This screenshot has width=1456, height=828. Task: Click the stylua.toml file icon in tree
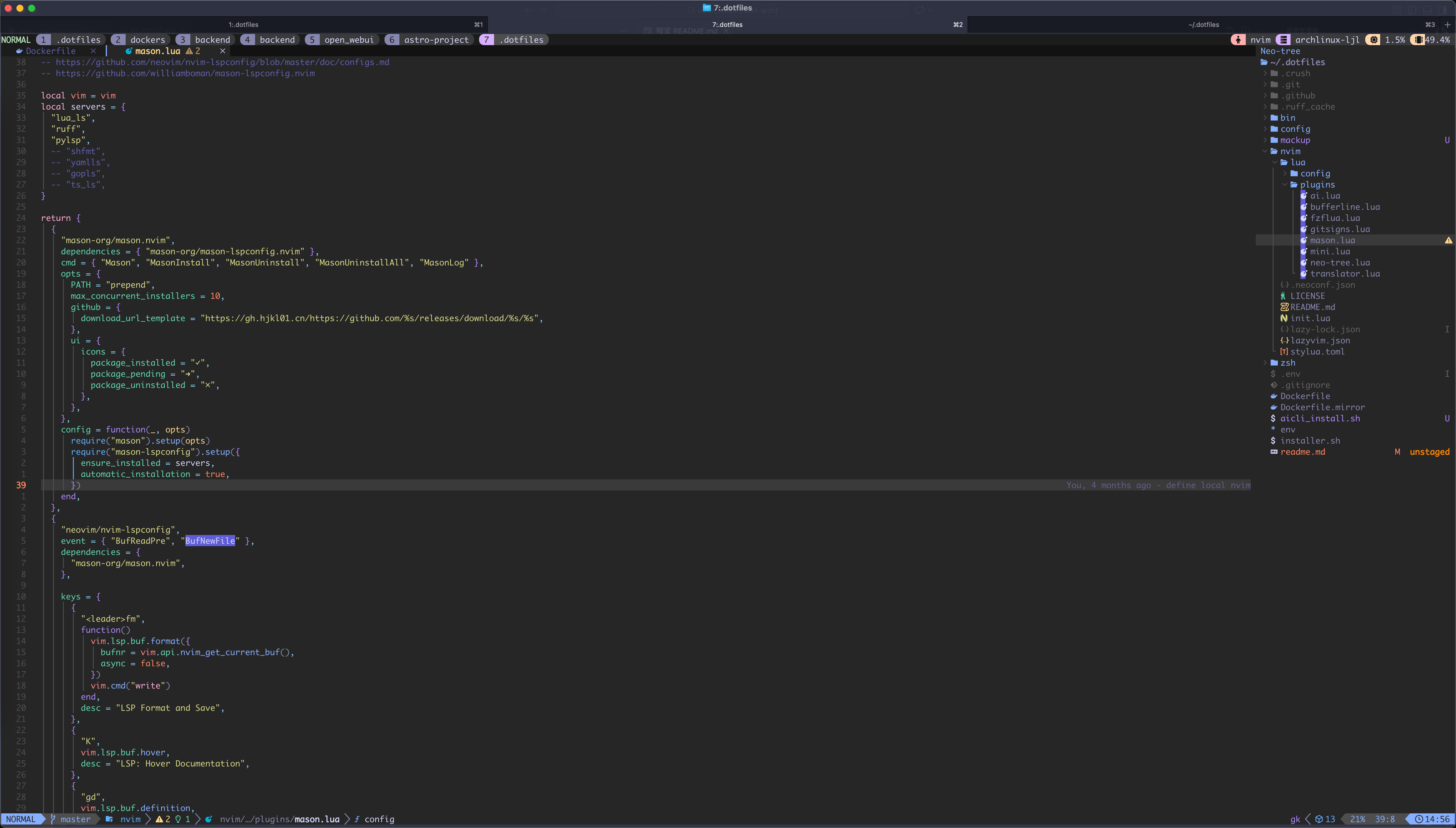(x=1284, y=352)
